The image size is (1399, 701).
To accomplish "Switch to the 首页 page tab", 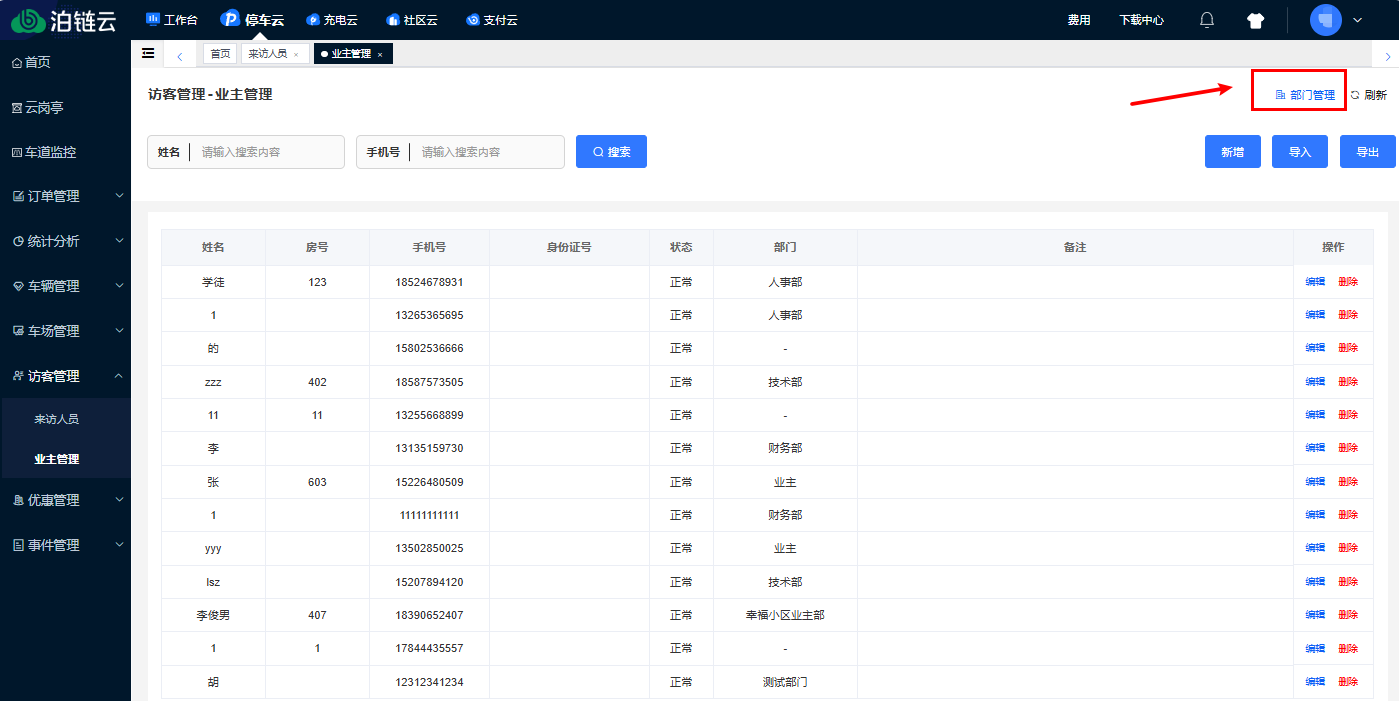I will pyautogui.click(x=220, y=54).
